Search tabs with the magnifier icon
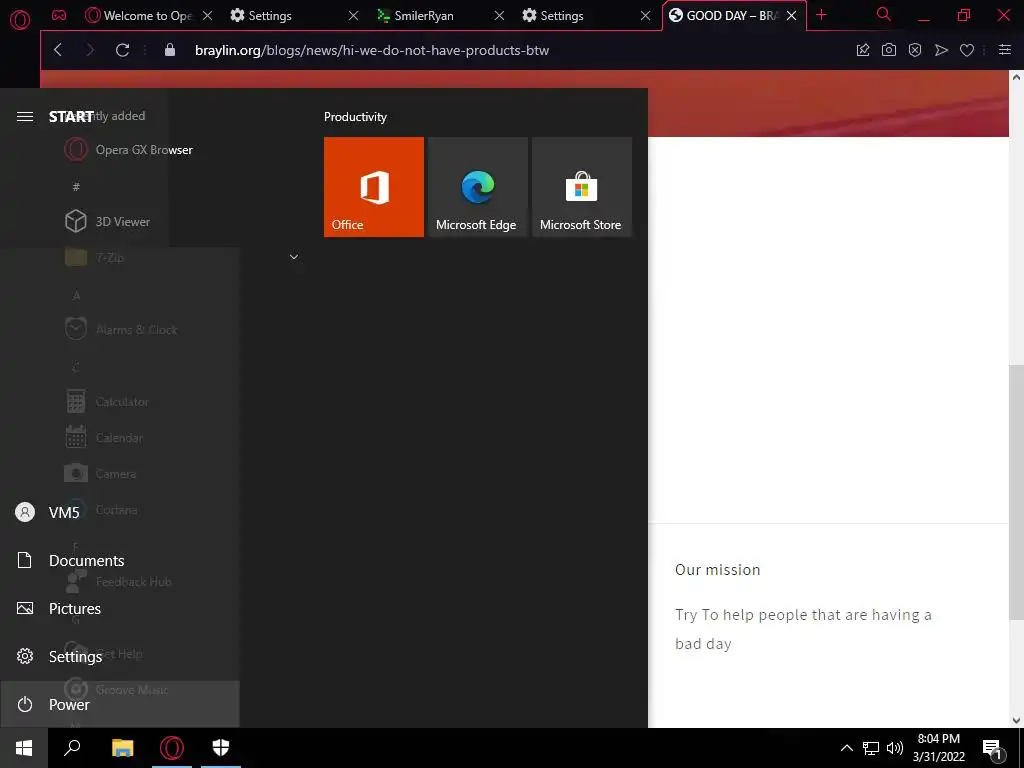Image resolution: width=1024 pixels, height=768 pixels. point(884,14)
